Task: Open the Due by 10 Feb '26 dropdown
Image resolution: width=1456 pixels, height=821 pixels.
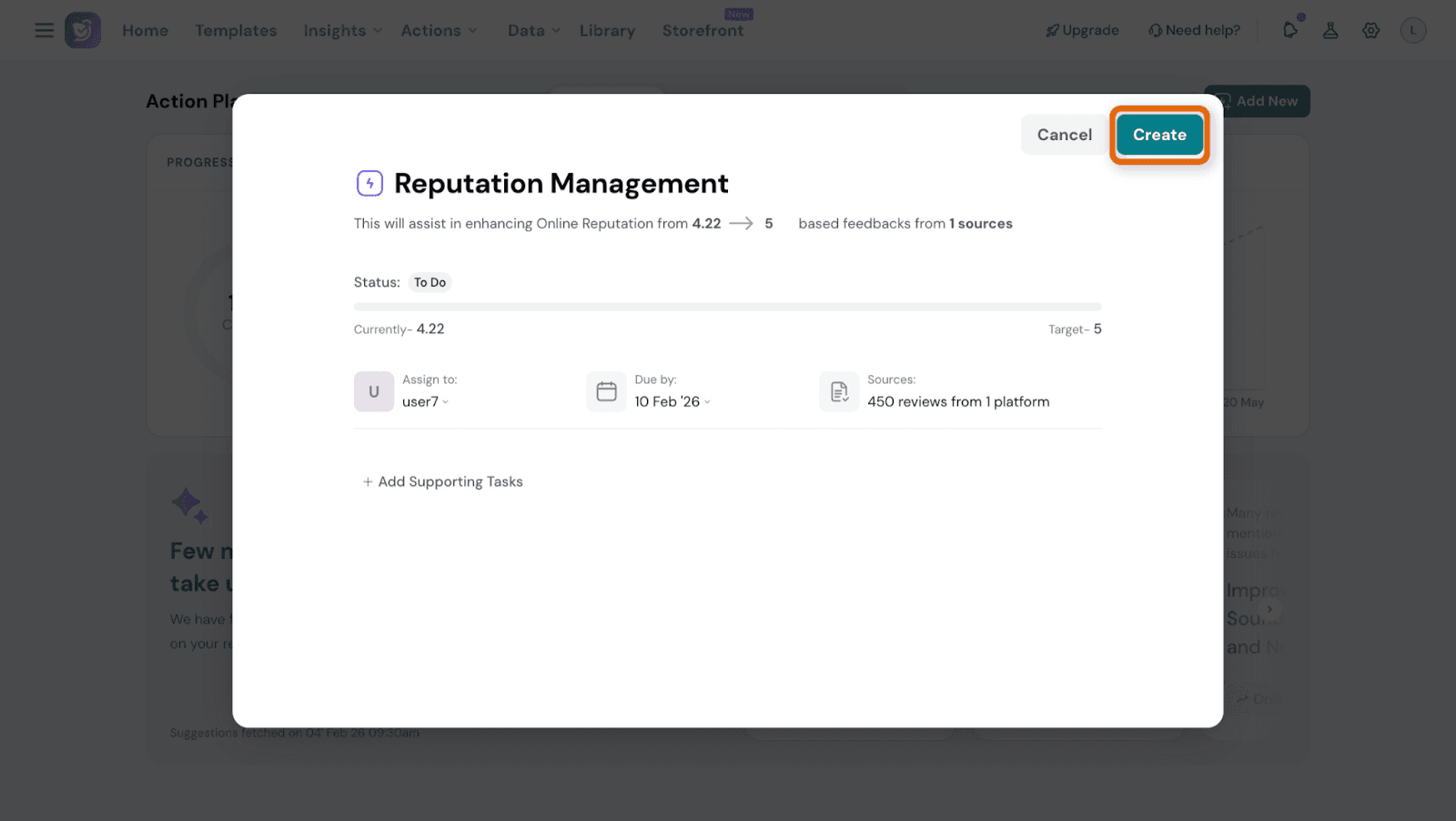Action: coord(672,401)
